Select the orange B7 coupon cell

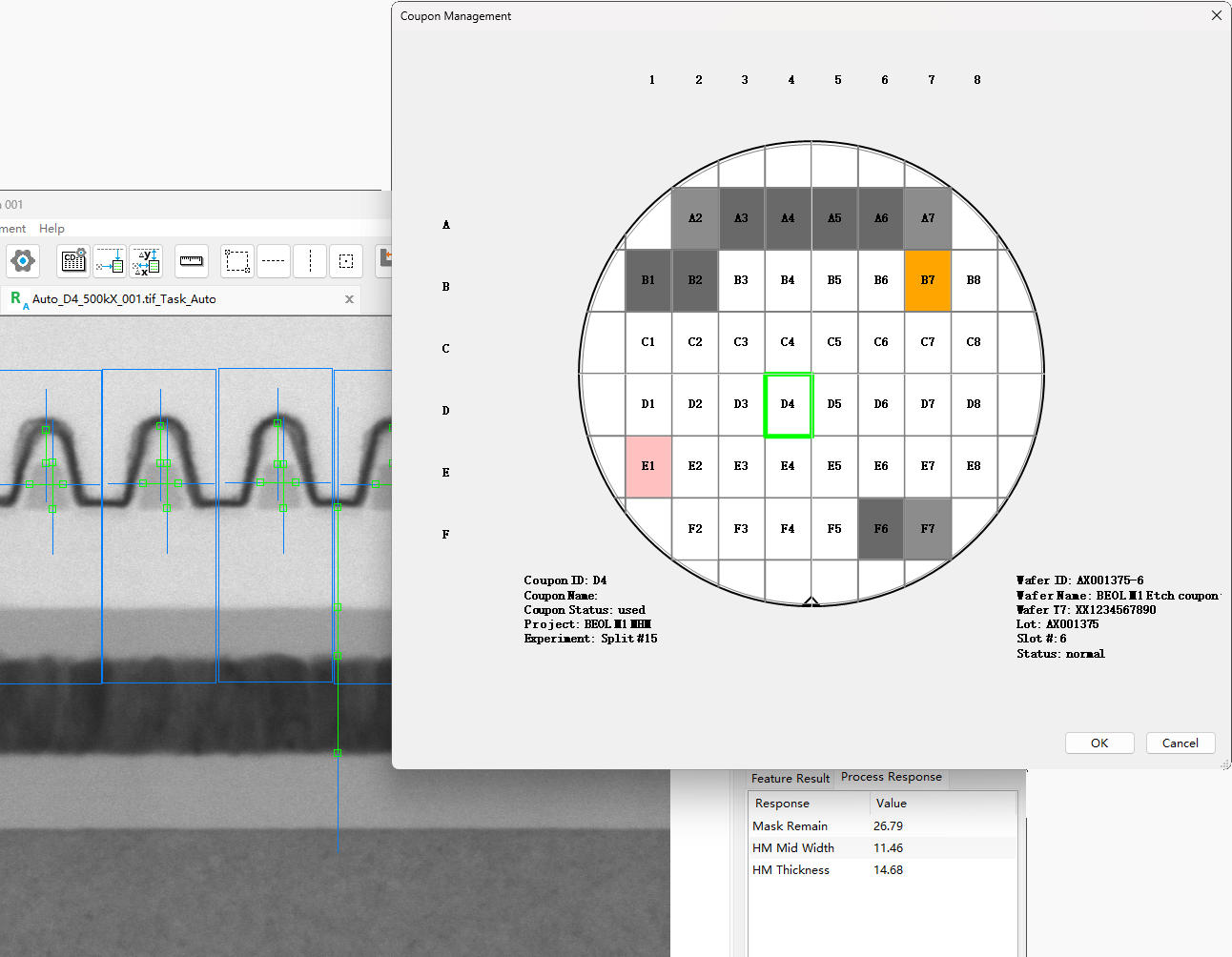point(928,280)
